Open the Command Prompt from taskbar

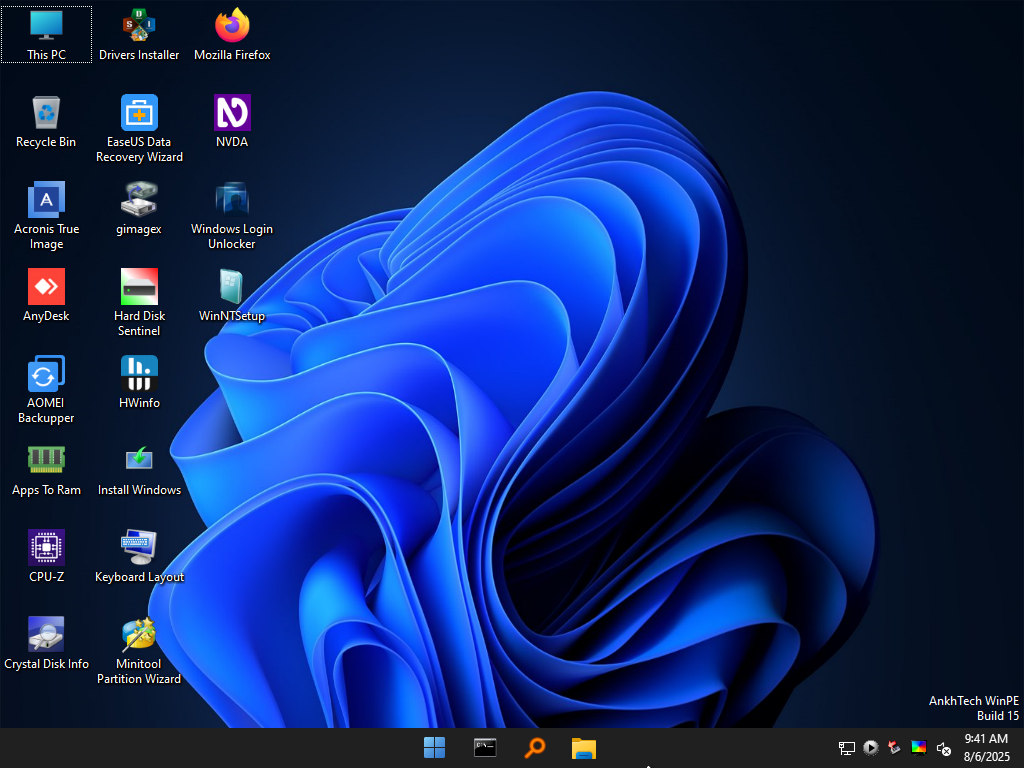point(485,747)
